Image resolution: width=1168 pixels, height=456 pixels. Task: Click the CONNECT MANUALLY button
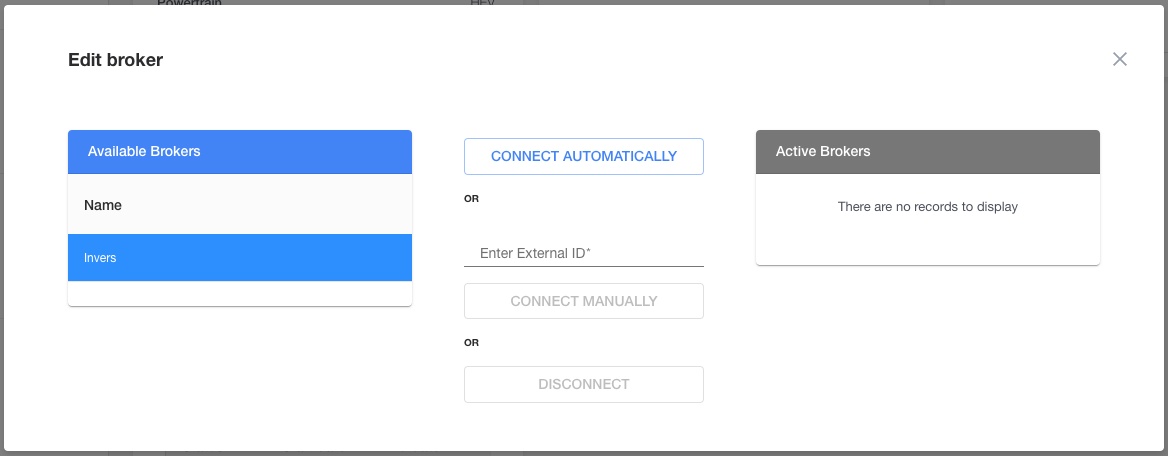(x=583, y=301)
